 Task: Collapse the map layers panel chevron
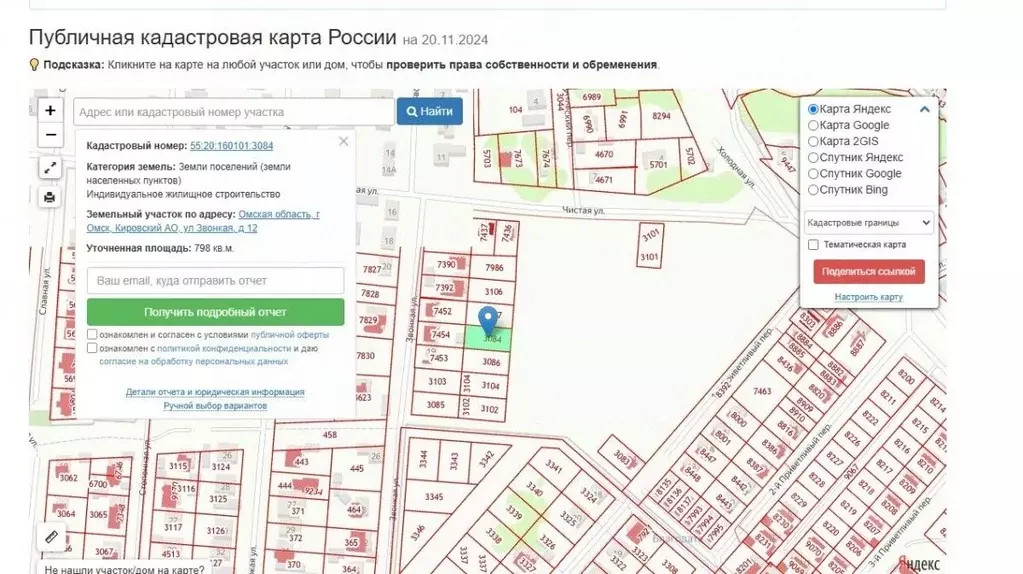coord(924,110)
